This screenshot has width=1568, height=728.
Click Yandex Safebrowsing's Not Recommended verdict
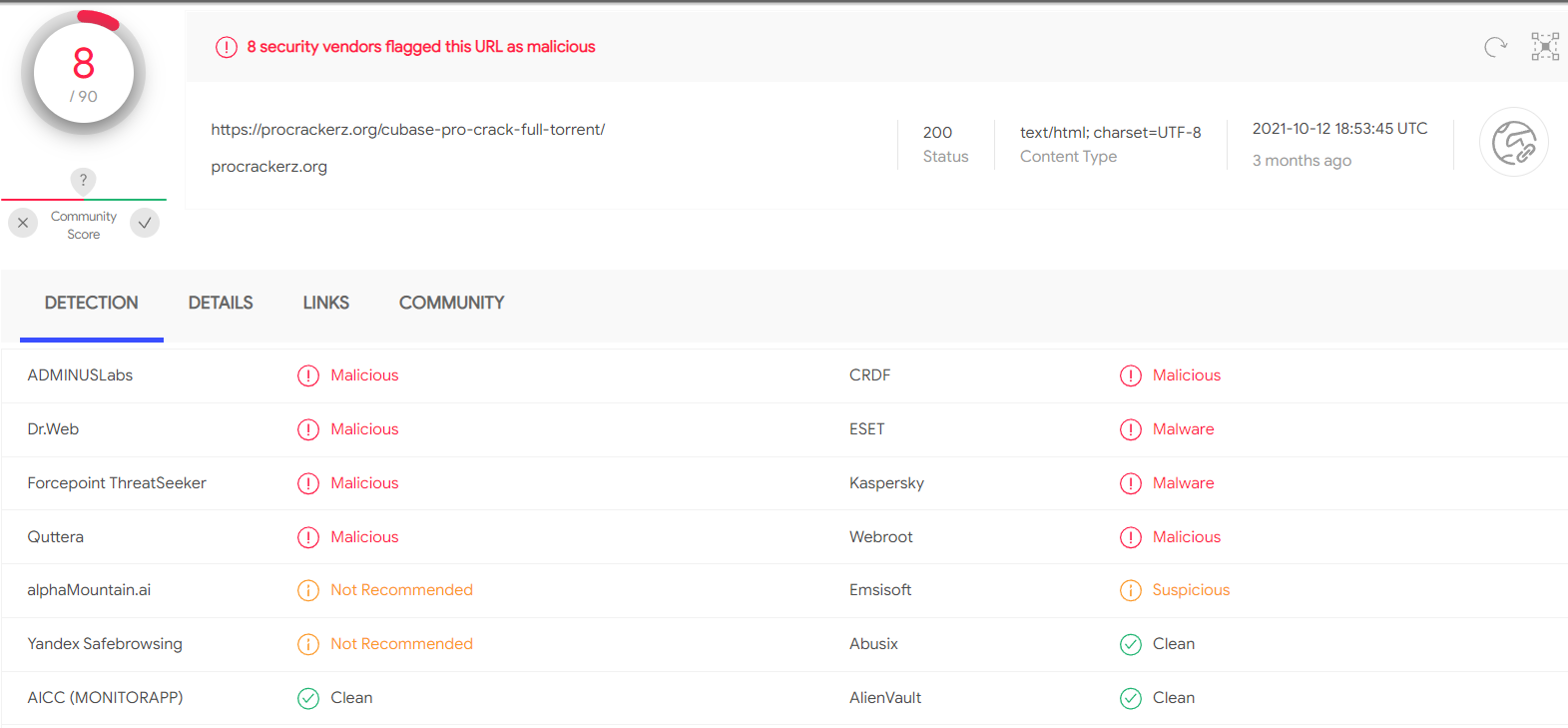(401, 644)
